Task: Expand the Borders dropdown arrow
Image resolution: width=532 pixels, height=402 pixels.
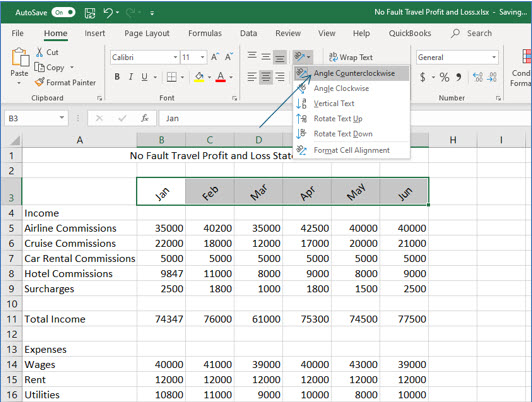Action: [182, 77]
